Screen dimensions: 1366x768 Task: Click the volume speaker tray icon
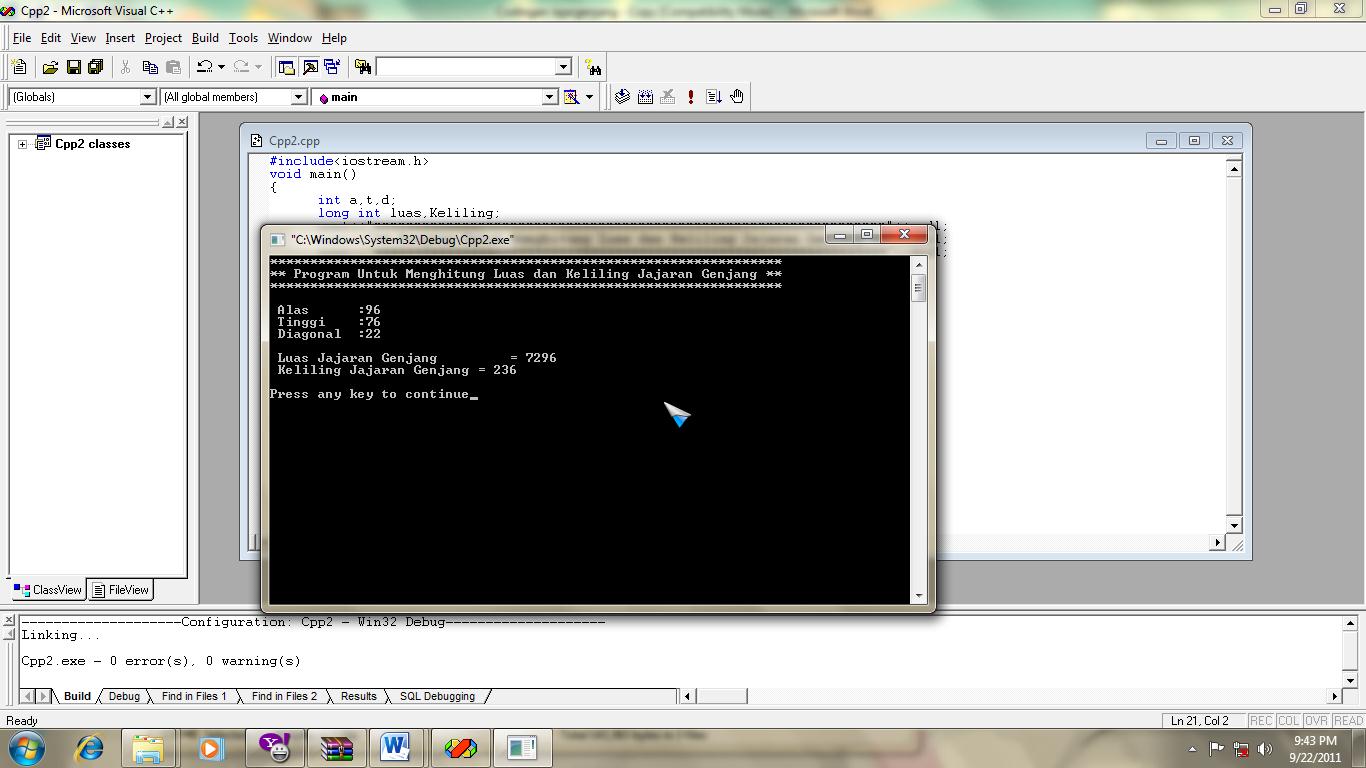[1267, 748]
